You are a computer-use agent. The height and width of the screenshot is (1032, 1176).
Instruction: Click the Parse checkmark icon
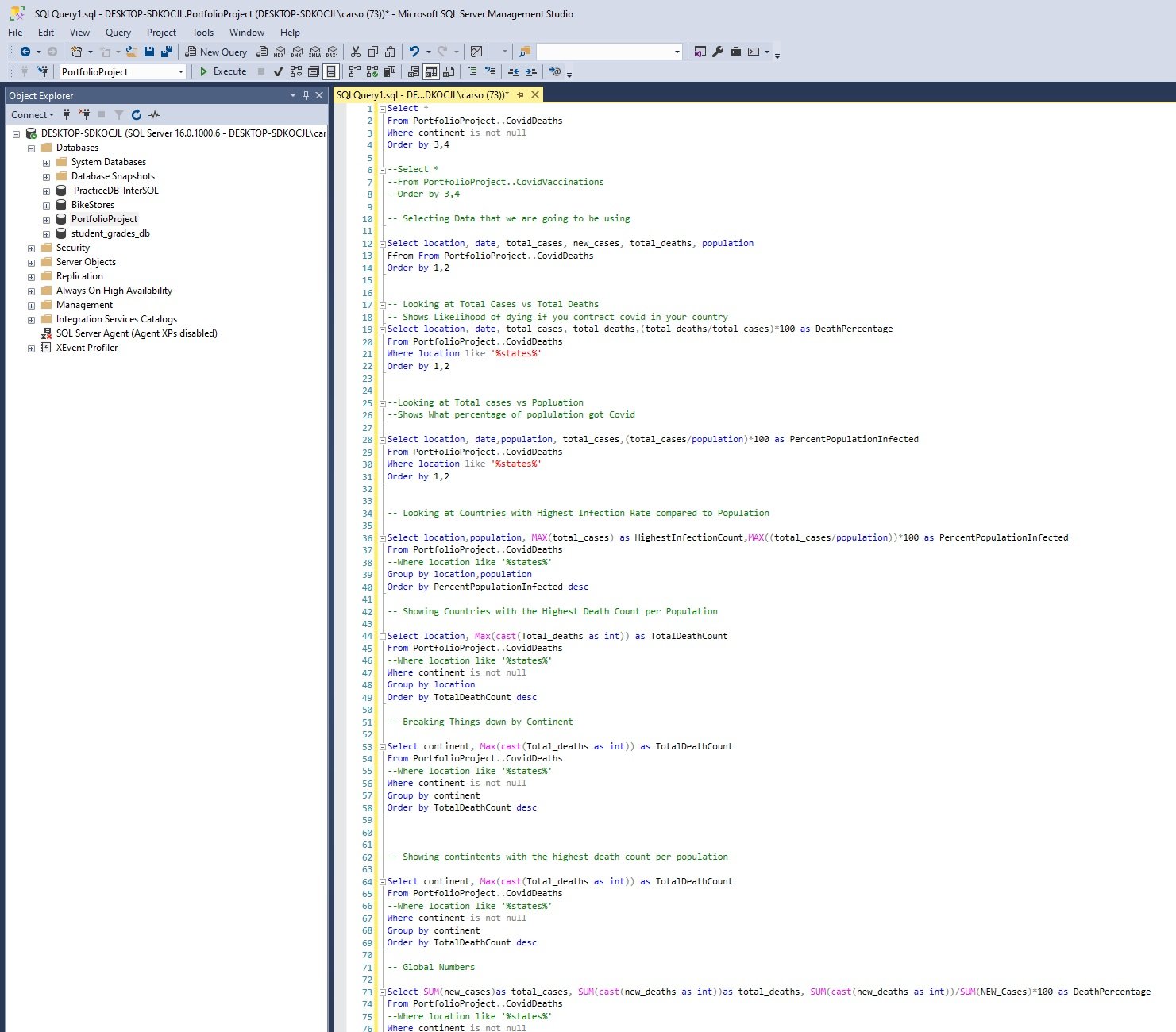pyautogui.click(x=279, y=71)
